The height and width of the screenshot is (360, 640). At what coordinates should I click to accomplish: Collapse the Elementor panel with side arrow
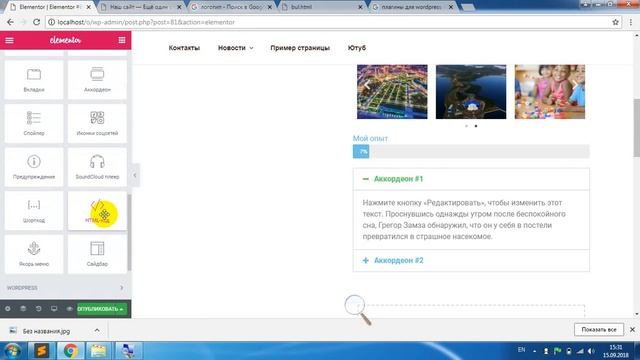point(135,175)
